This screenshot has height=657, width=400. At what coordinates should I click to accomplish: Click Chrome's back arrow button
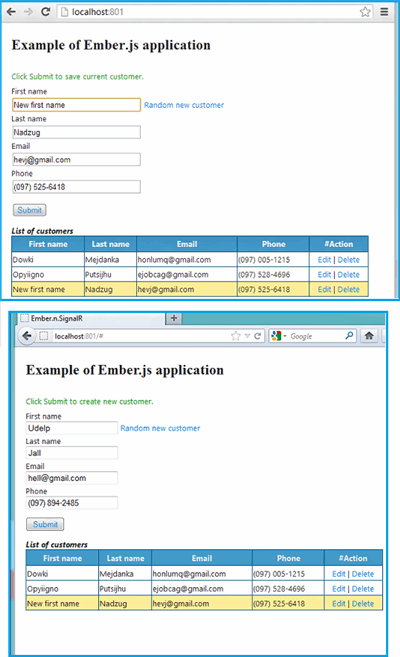tap(11, 12)
